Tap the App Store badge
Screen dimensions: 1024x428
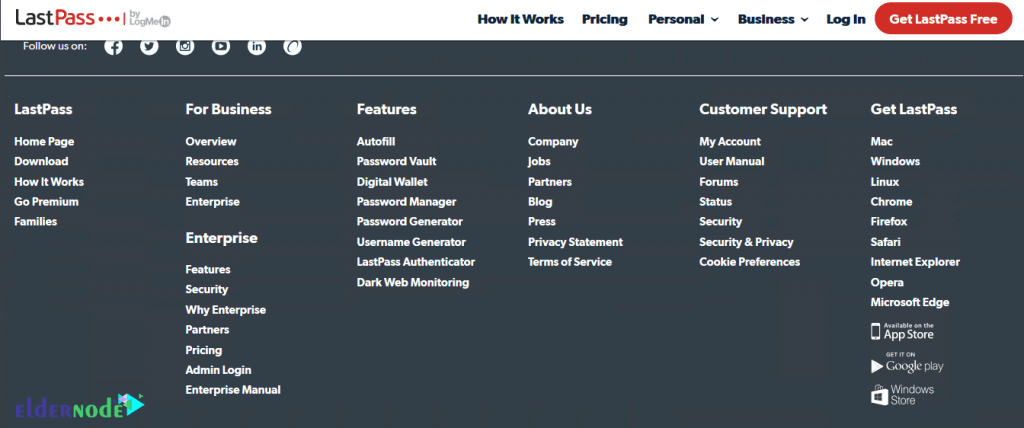[x=903, y=331]
